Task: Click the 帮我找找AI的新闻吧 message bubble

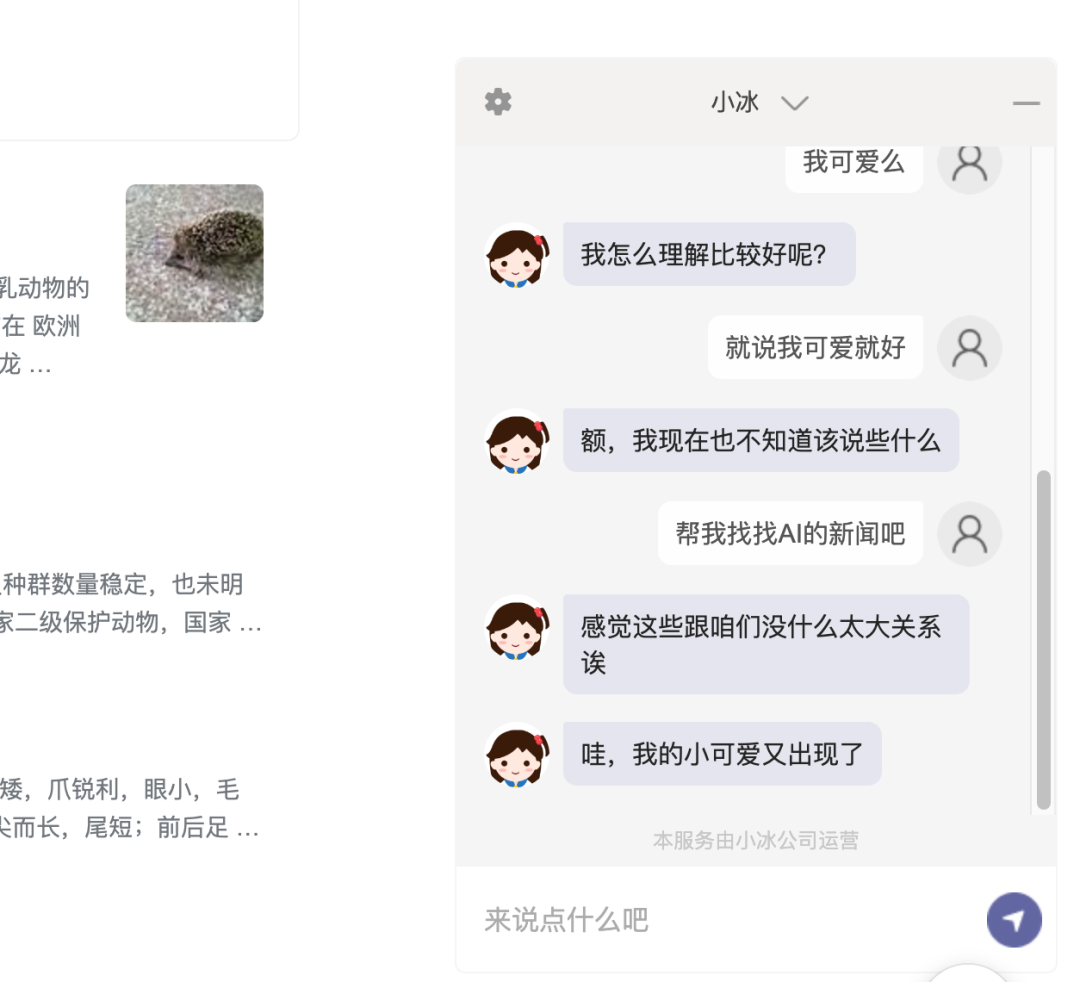Action: [x=790, y=533]
